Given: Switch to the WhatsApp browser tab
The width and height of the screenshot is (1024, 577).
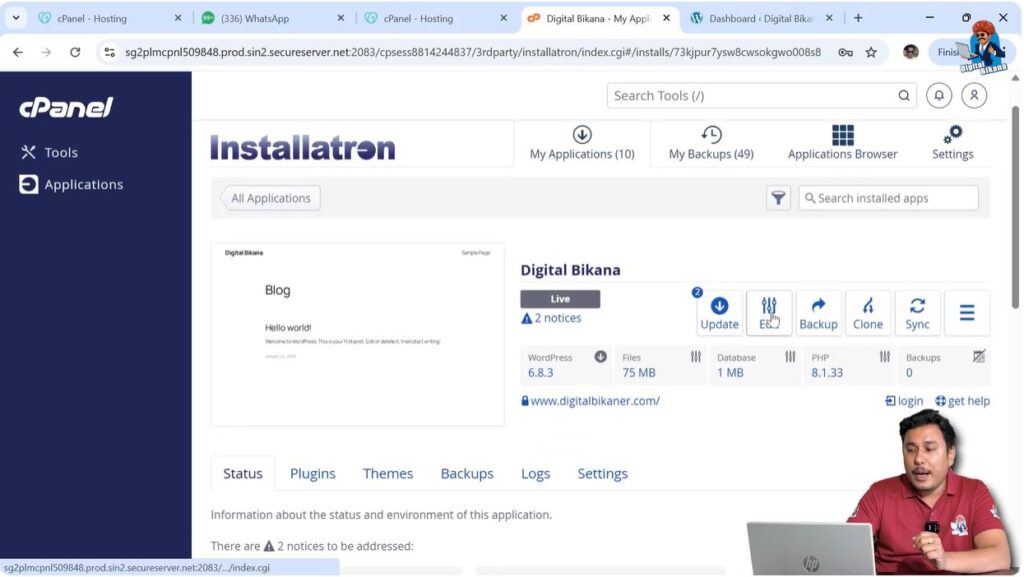Looking at the screenshot, I should coord(273,18).
